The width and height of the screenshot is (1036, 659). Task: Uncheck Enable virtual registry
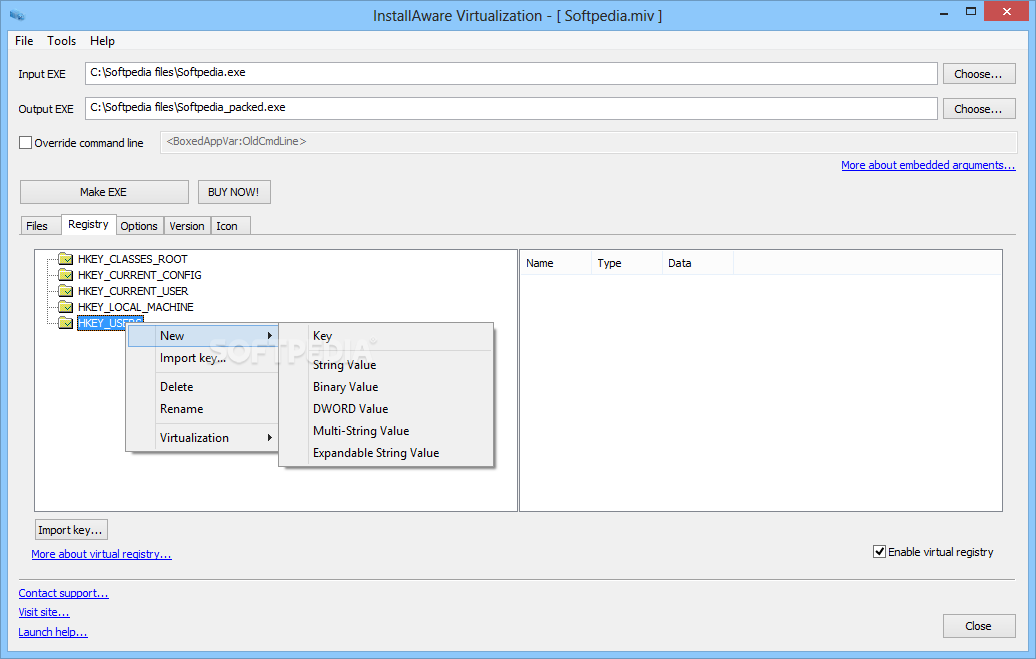[879, 551]
